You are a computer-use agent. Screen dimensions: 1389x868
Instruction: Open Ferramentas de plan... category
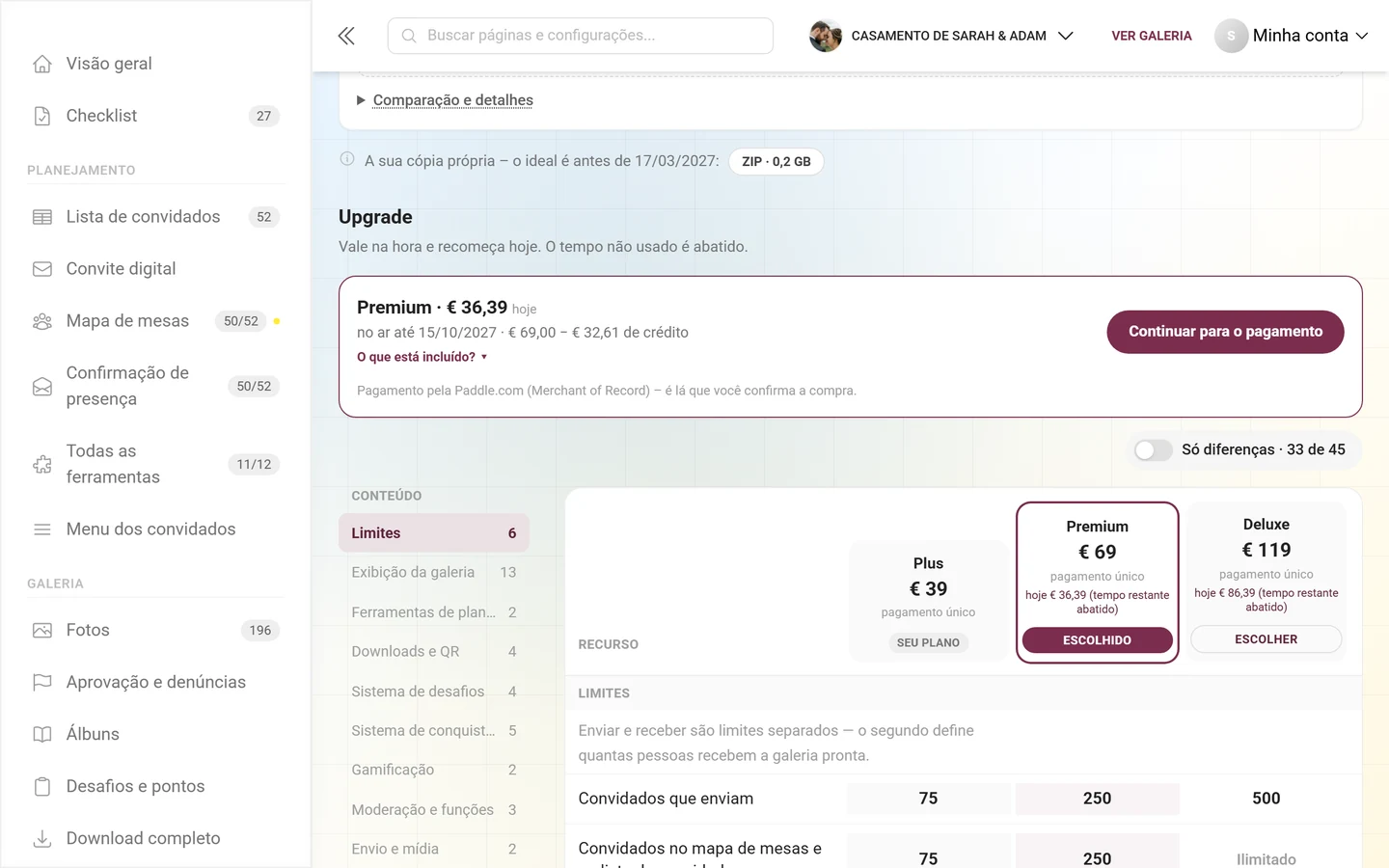click(434, 612)
